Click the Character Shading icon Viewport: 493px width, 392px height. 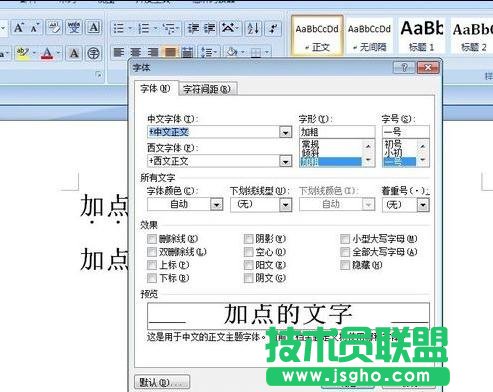point(74,53)
